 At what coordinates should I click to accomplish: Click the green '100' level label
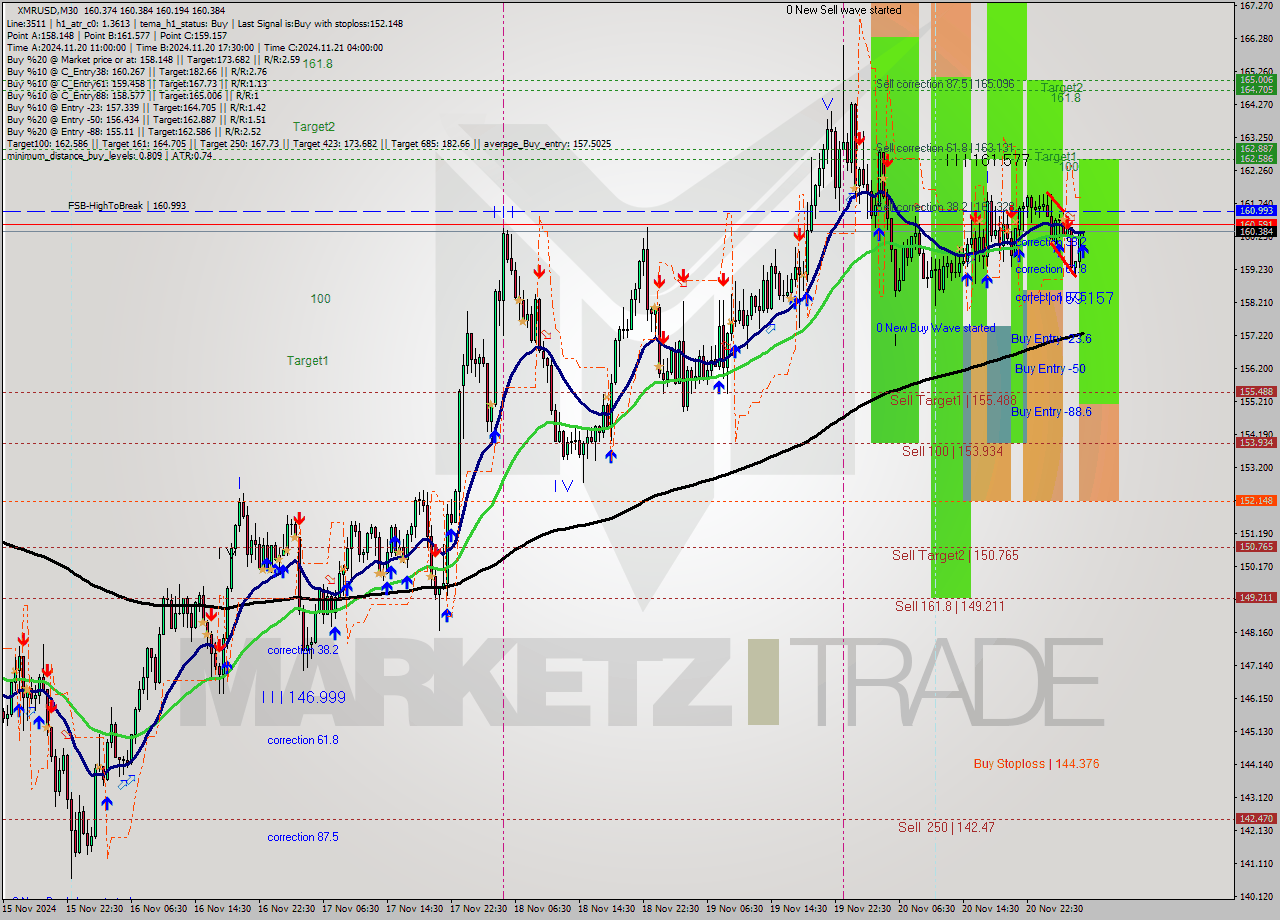tap(320, 299)
